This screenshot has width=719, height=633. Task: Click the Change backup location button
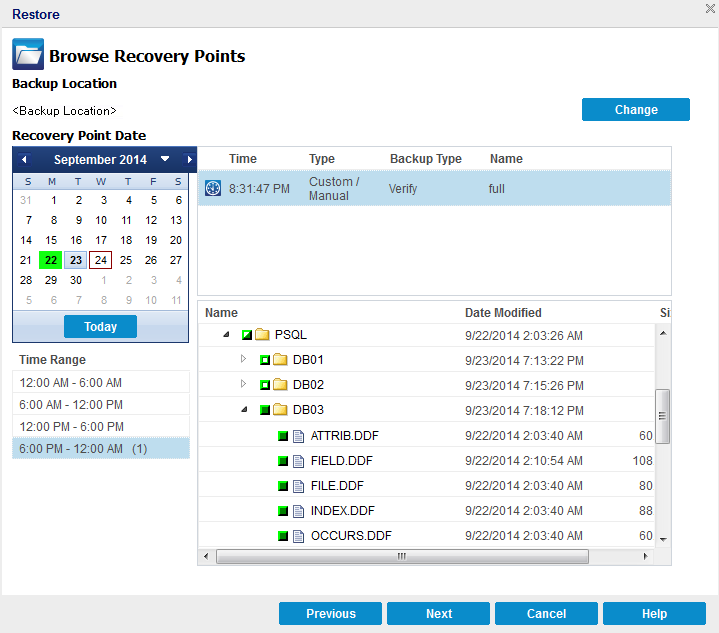tap(635, 110)
